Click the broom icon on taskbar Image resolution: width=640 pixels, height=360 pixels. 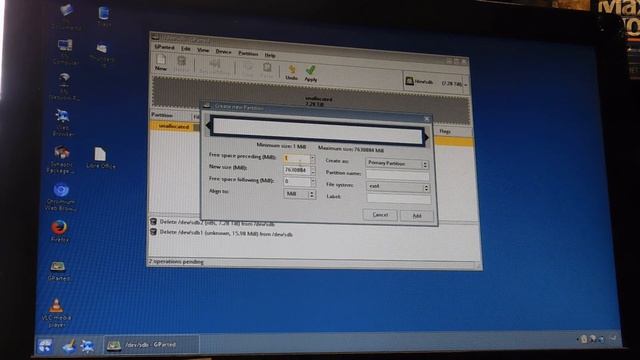[69, 346]
